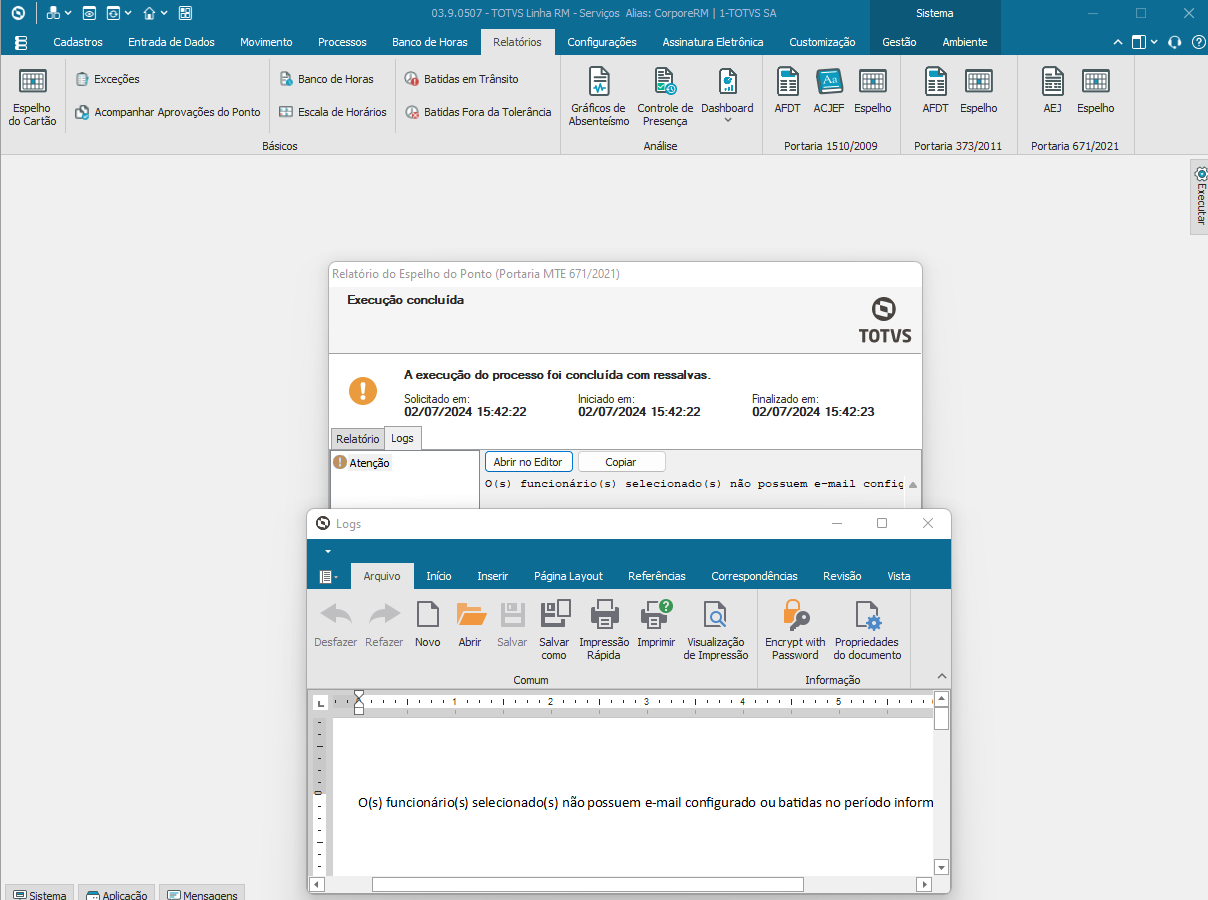Open Escala de Horários report
The width and height of the screenshot is (1208, 900).
pos(332,112)
